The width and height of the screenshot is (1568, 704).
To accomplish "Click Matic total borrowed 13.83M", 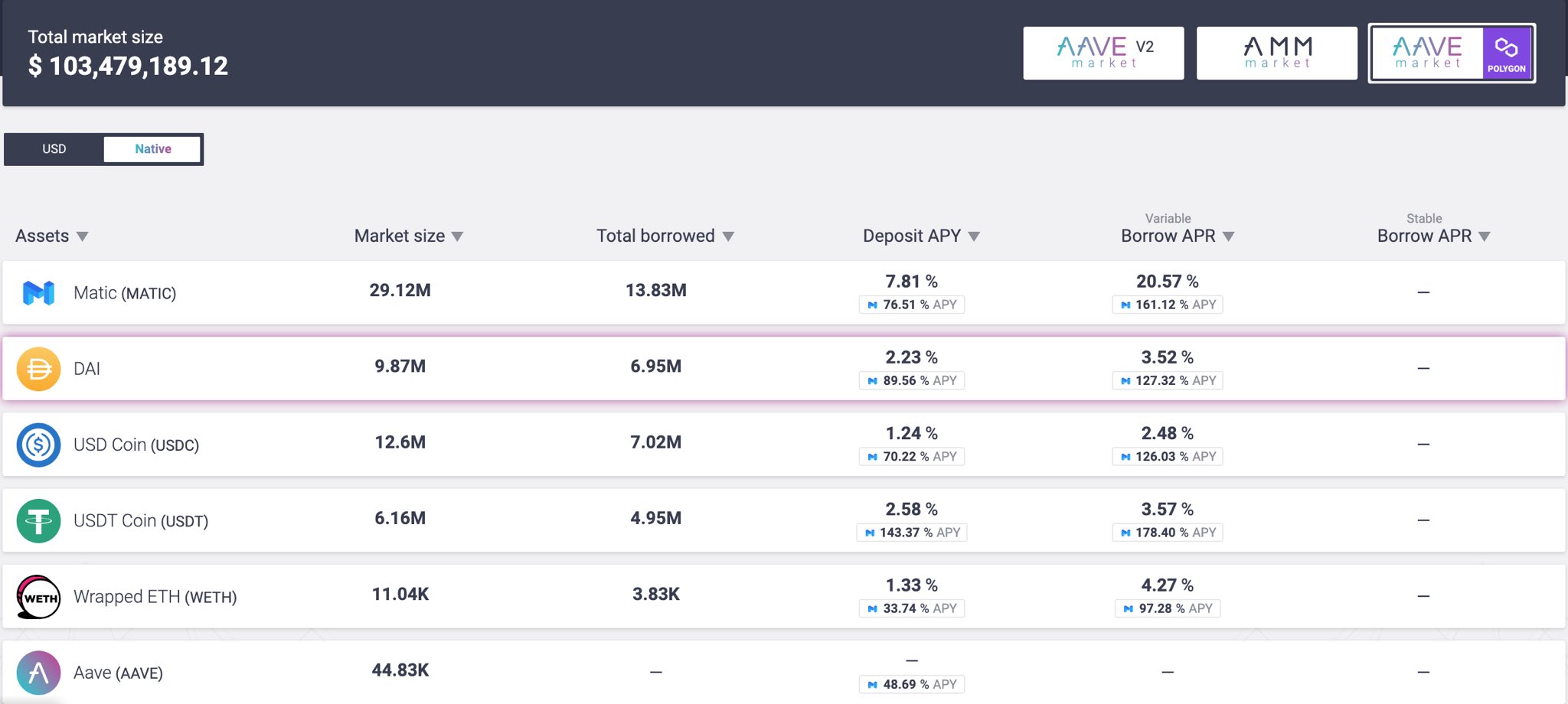I will point(656,290).
